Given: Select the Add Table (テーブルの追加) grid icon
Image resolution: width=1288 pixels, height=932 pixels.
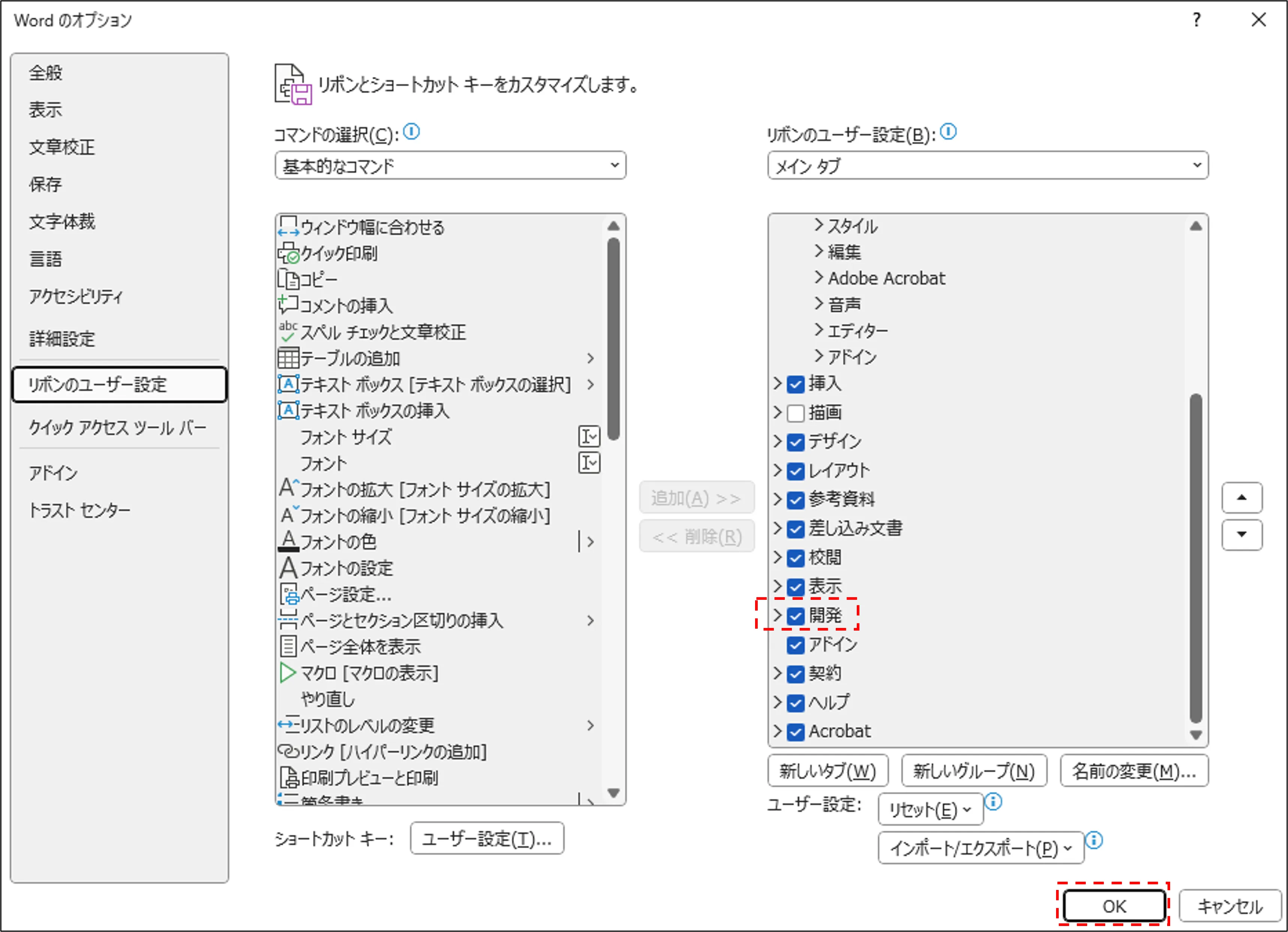Looking at the screenshot, I should click(289, 358).
